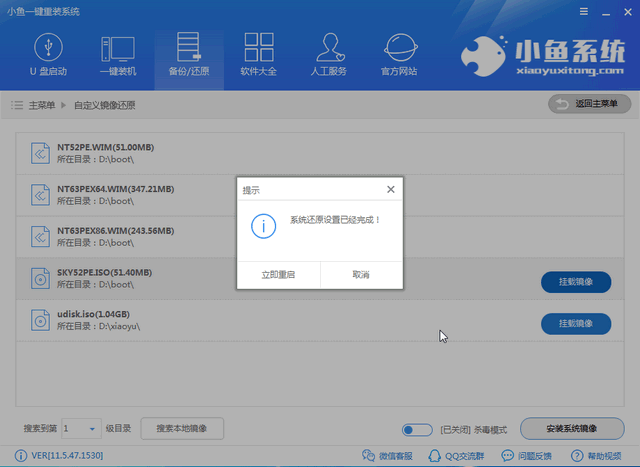The image size is (640, 467).
Task: Open the 软件大全 software grid icon
Action: (260, 54)
